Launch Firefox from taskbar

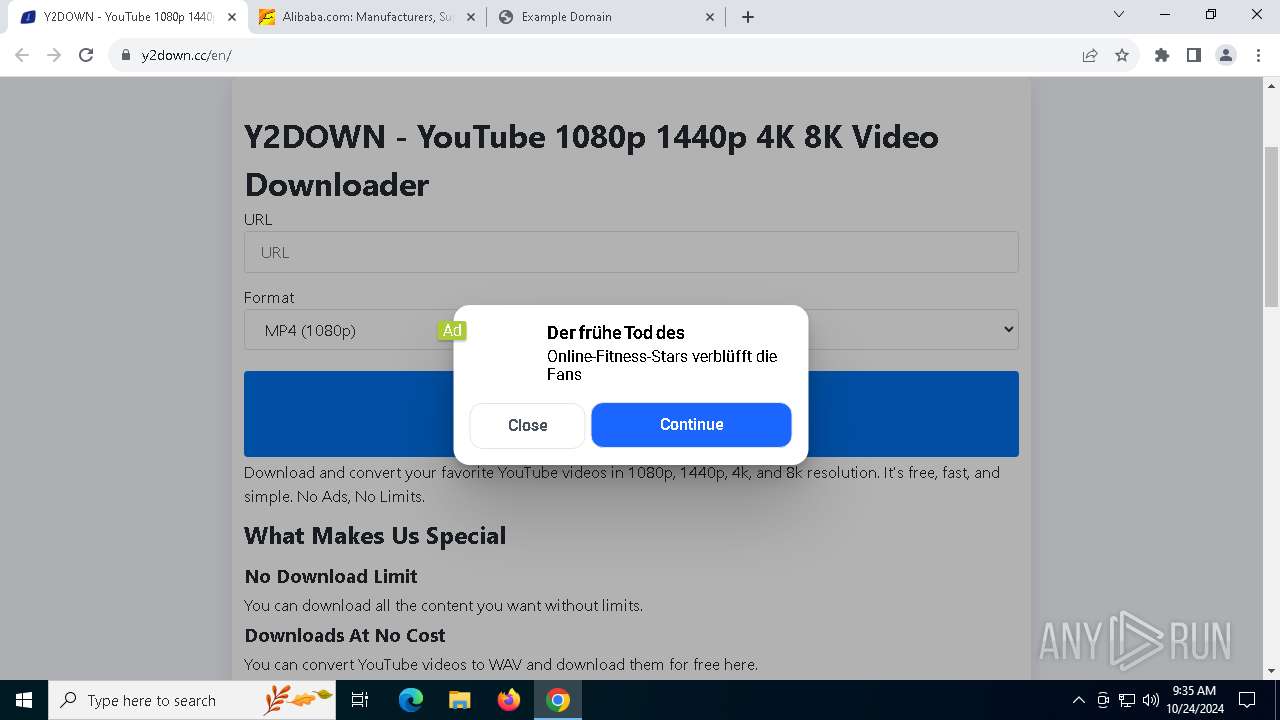pos(509,700)
